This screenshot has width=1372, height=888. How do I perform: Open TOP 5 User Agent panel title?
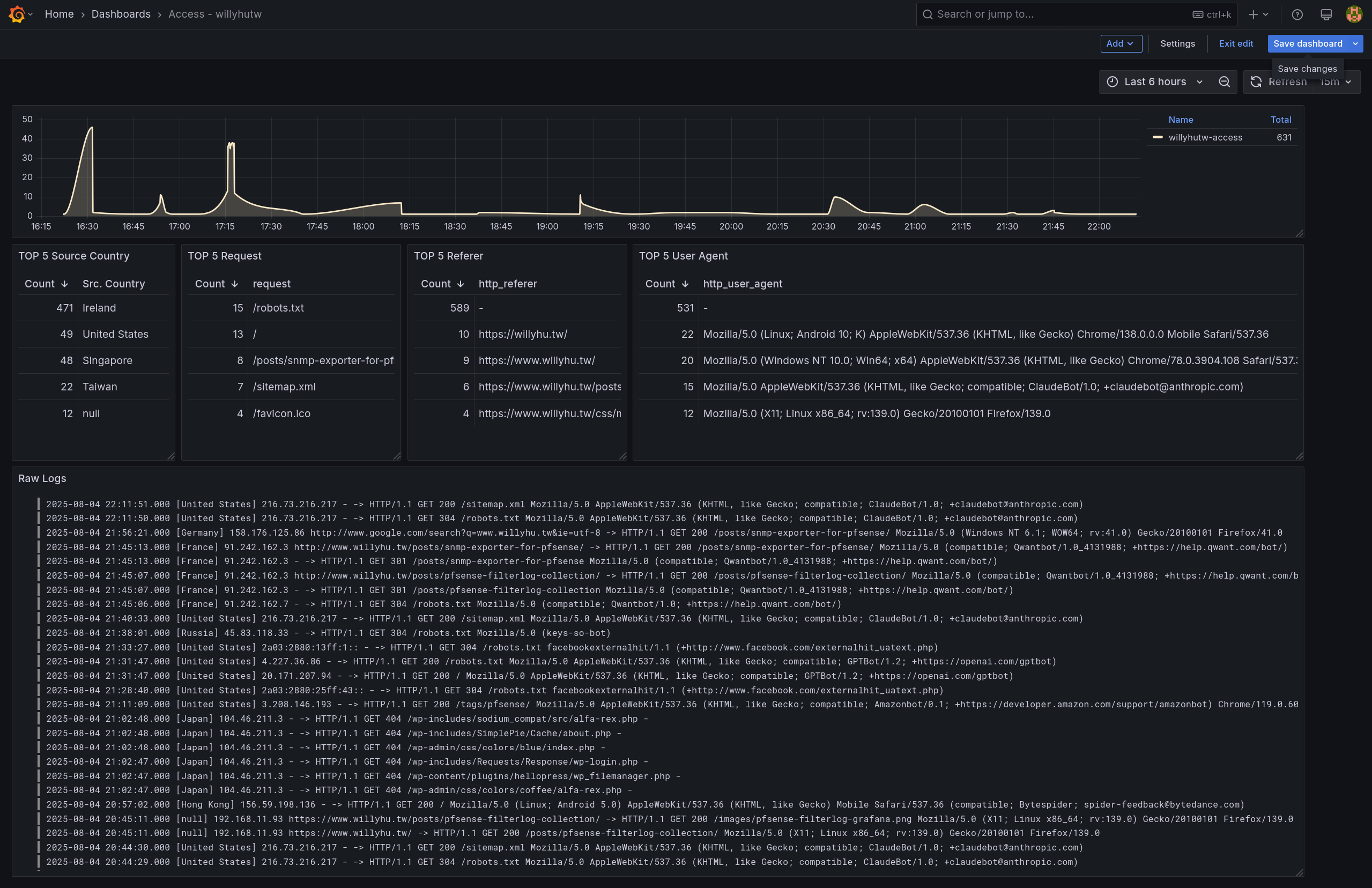tap(683, 255)
